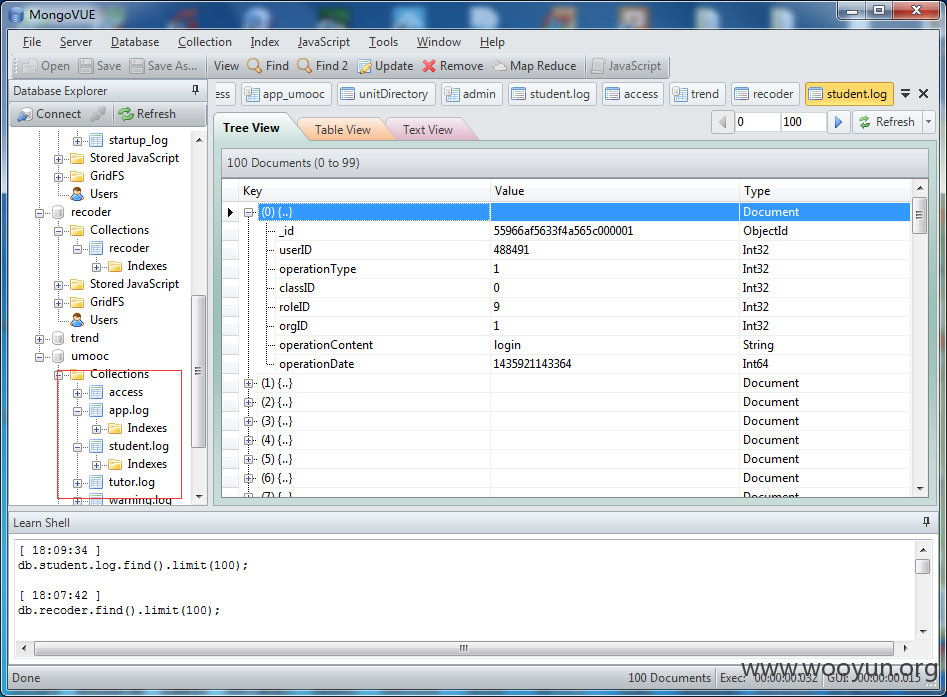This screenshot has height=697, width=947.
Task: Click the document grid vertical scrollbar thumb
Action: point(919,214)
